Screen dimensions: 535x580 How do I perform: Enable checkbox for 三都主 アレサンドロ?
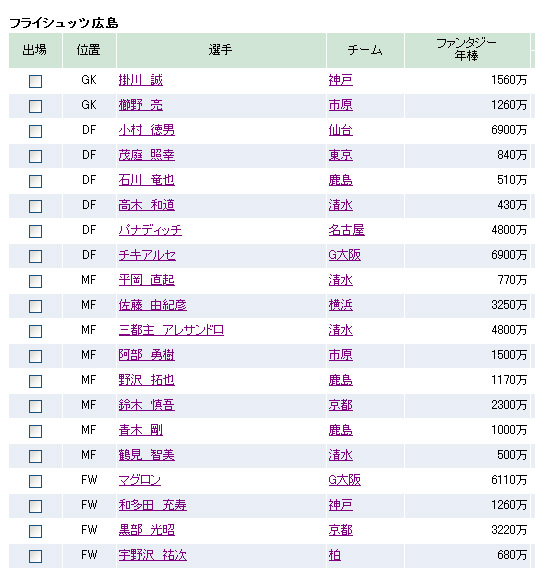click(x=36, y=331)
